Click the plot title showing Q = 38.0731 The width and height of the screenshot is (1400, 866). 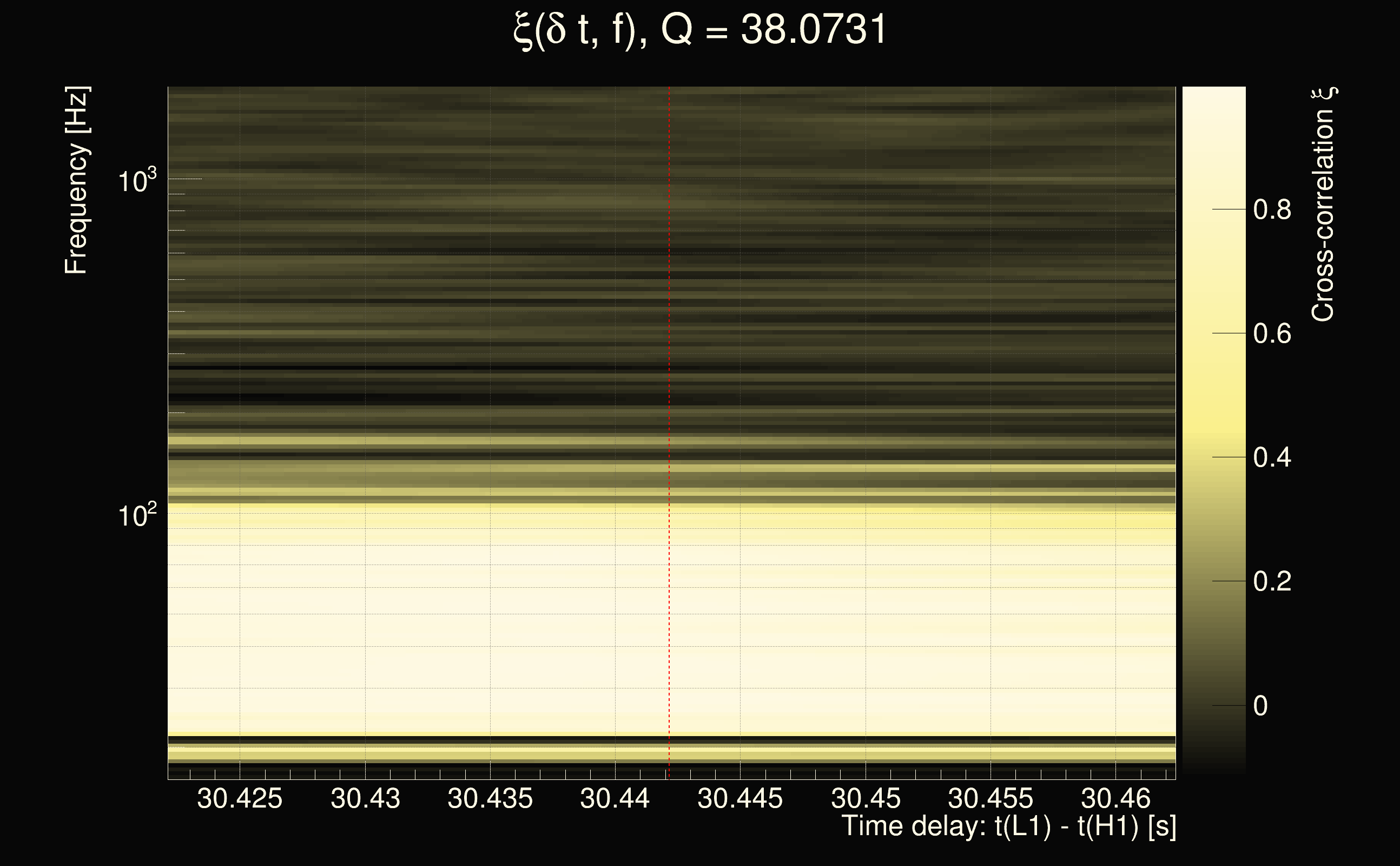(699, 30)
